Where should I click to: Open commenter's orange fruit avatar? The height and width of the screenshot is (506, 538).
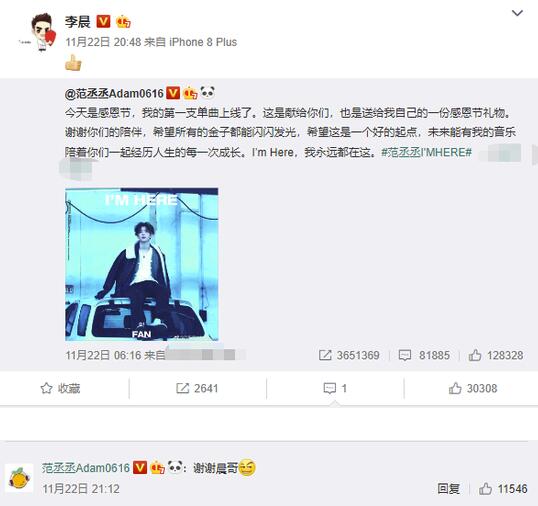coord(19,478)
